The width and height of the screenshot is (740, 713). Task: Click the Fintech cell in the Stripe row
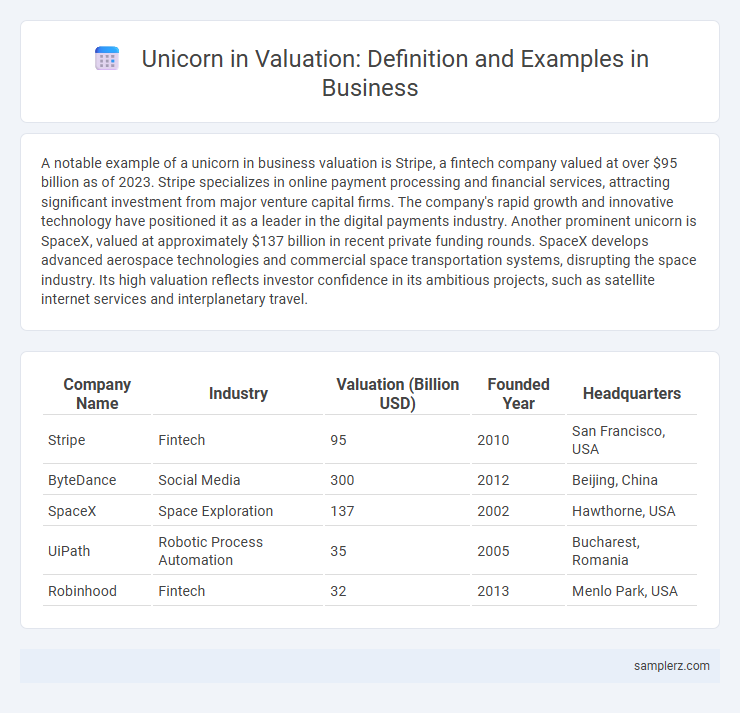coord(238,440)
